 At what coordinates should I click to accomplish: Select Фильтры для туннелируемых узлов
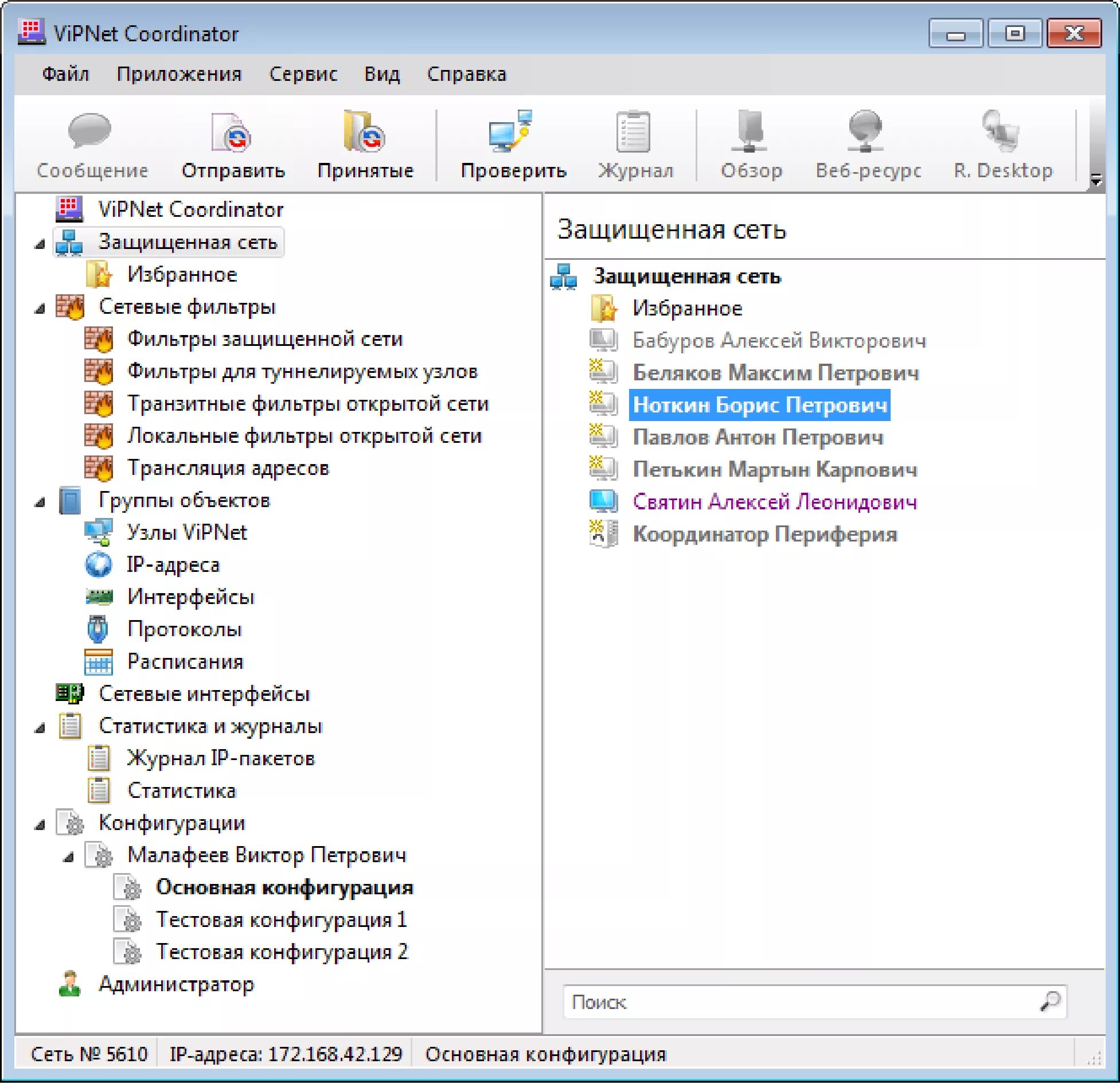tap(302, 371)
